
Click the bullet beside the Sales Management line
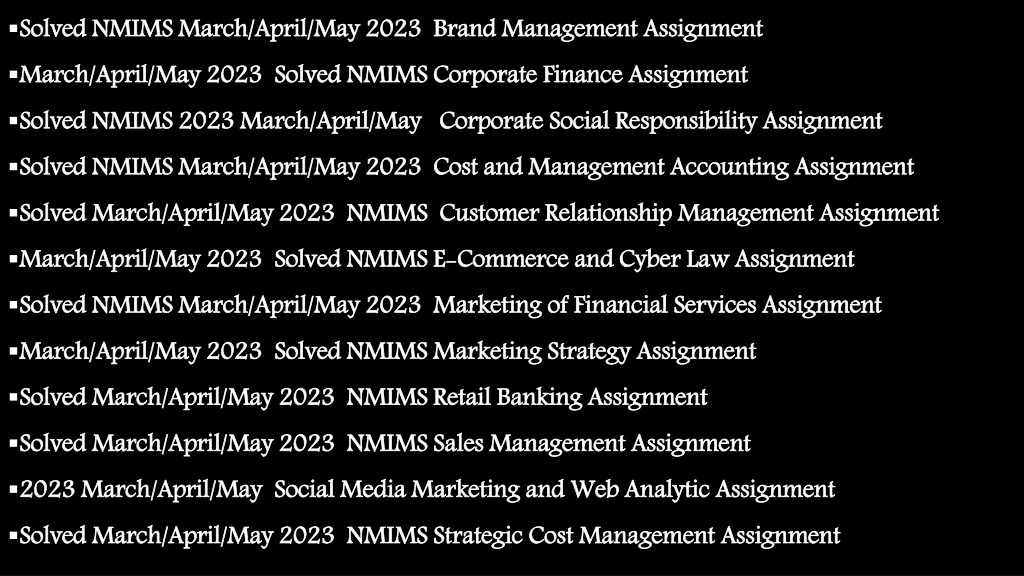point(13,444)
